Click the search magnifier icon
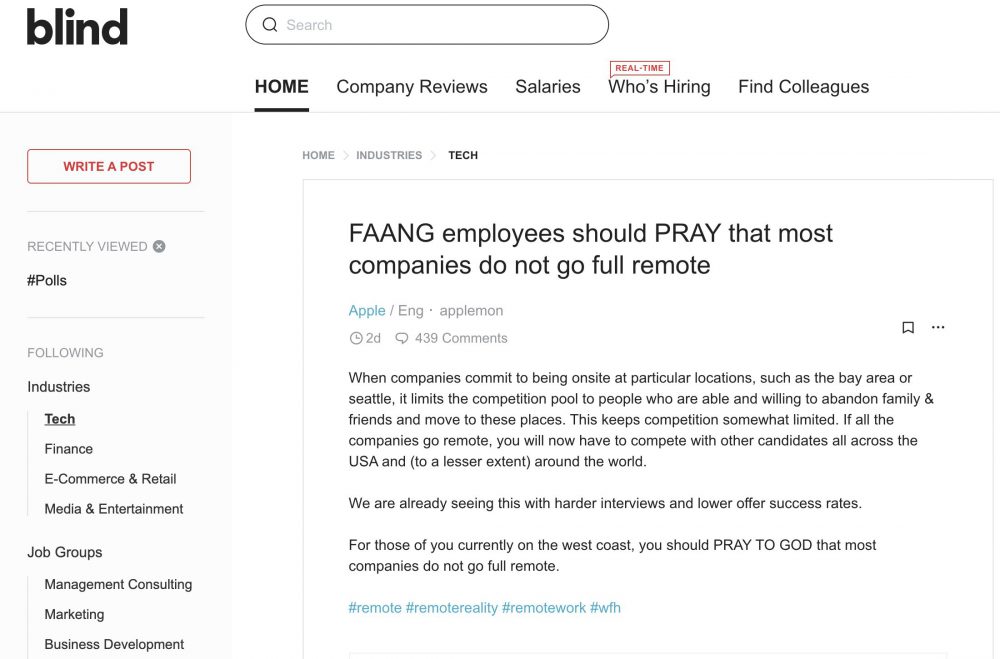 point(270,25)
